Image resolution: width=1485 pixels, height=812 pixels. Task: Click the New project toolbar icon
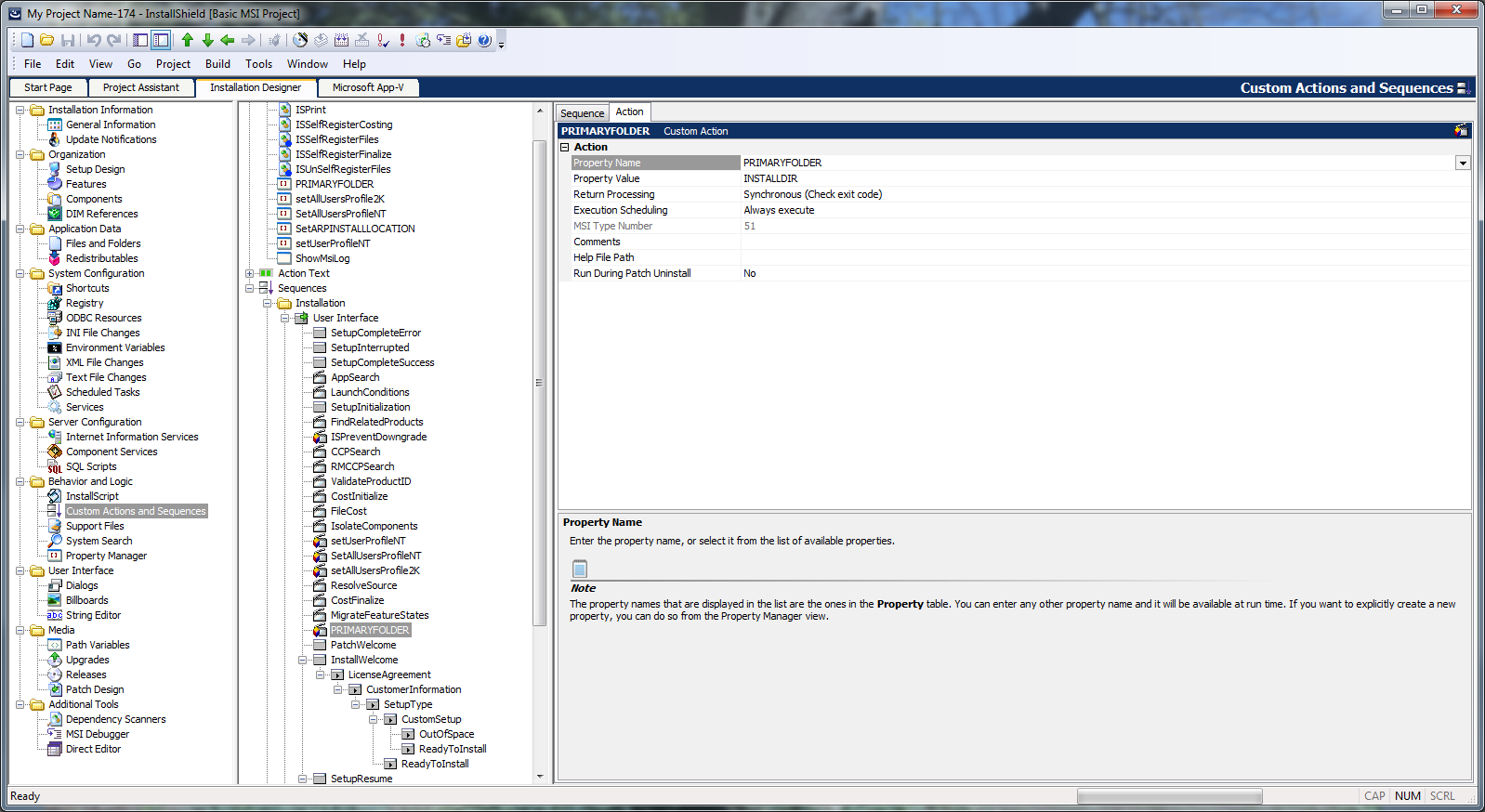point(28,40)
